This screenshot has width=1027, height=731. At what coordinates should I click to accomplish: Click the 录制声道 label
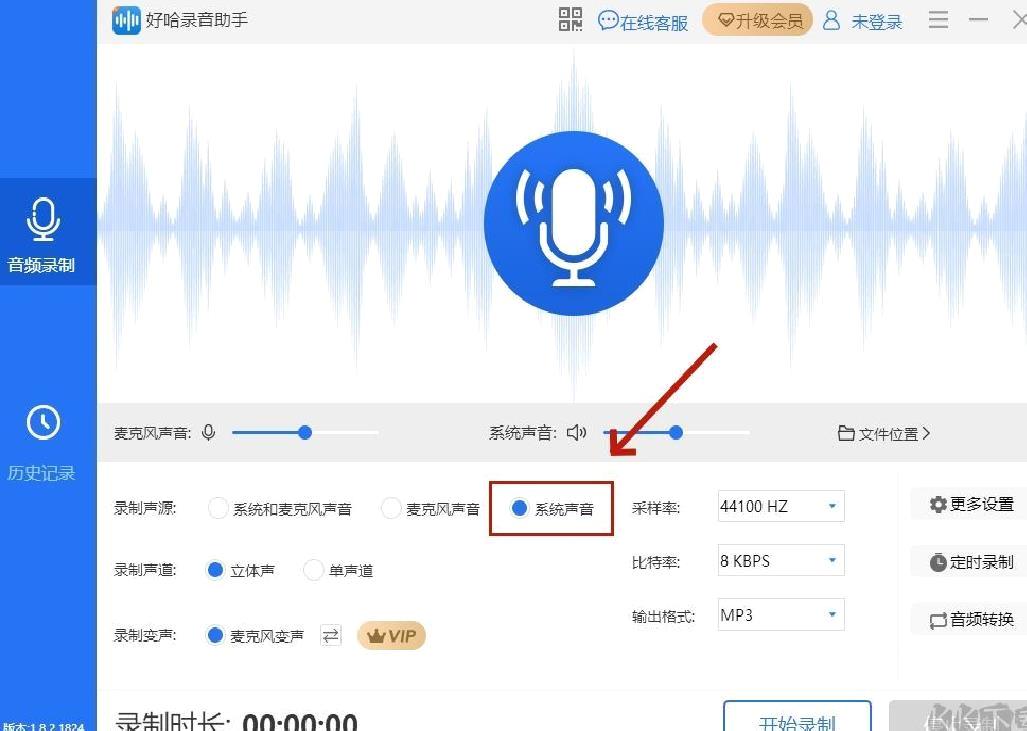(x=145, y=570)
